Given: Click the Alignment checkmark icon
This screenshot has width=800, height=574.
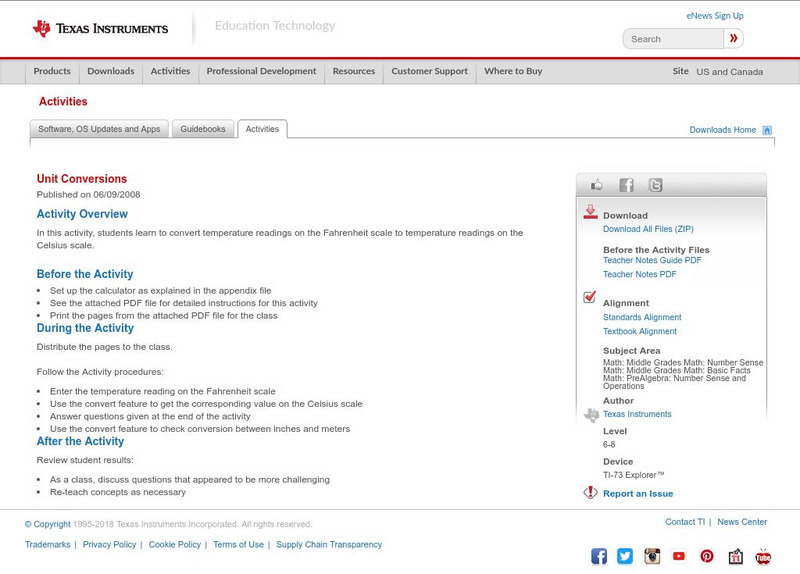Looking at the screenshot, I should pos(589,296).
